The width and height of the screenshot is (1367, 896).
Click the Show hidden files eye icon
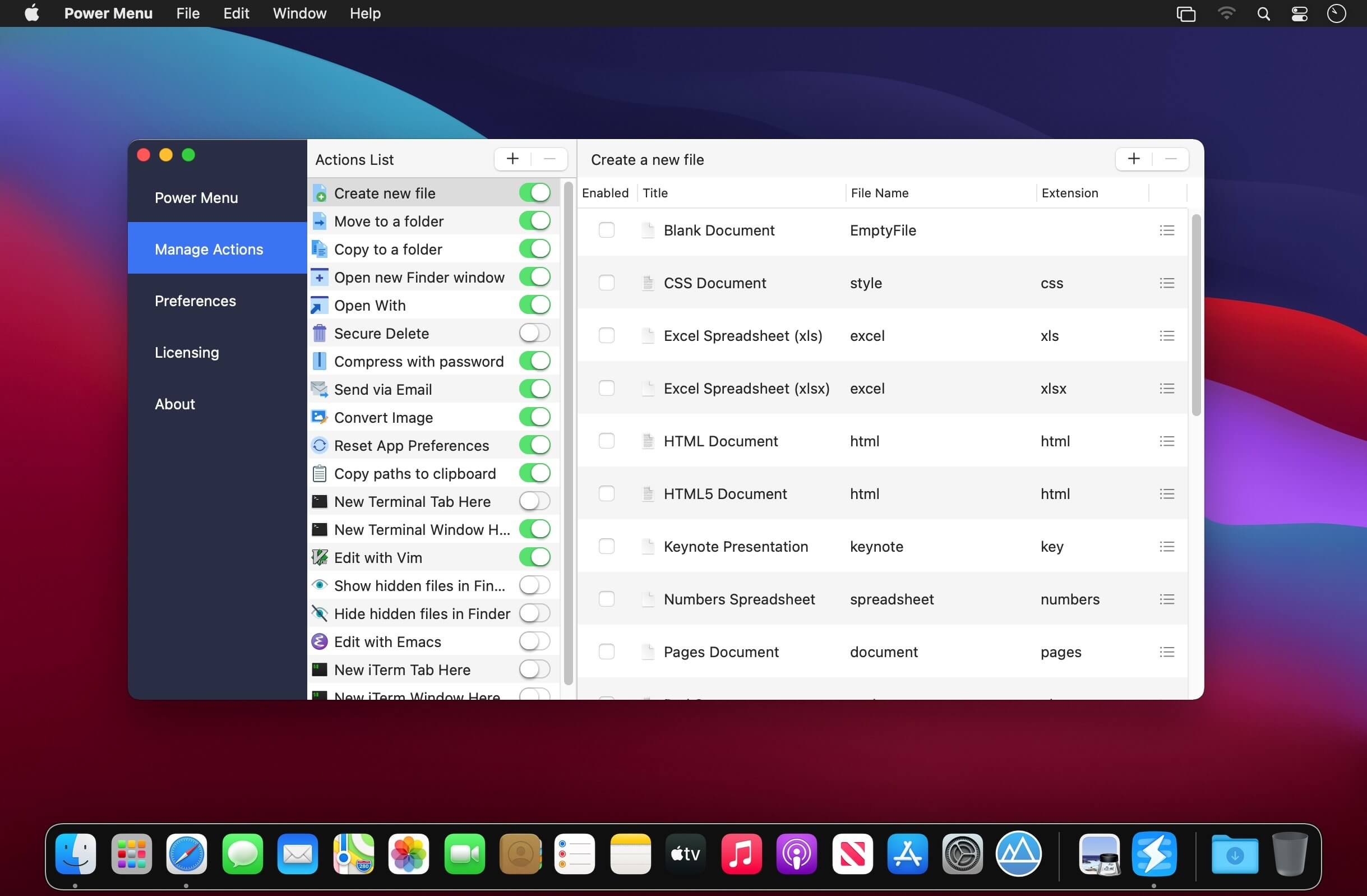(320, 585)
